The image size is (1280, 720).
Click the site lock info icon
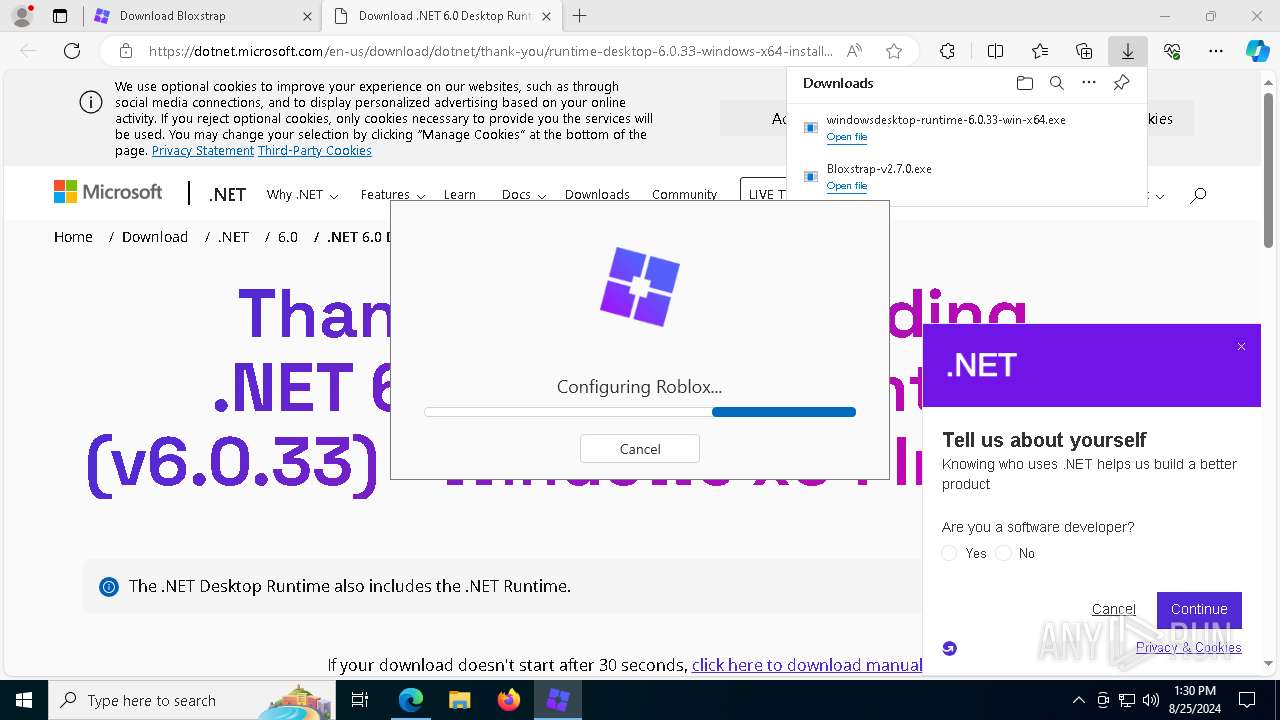[x=126, y=51]
